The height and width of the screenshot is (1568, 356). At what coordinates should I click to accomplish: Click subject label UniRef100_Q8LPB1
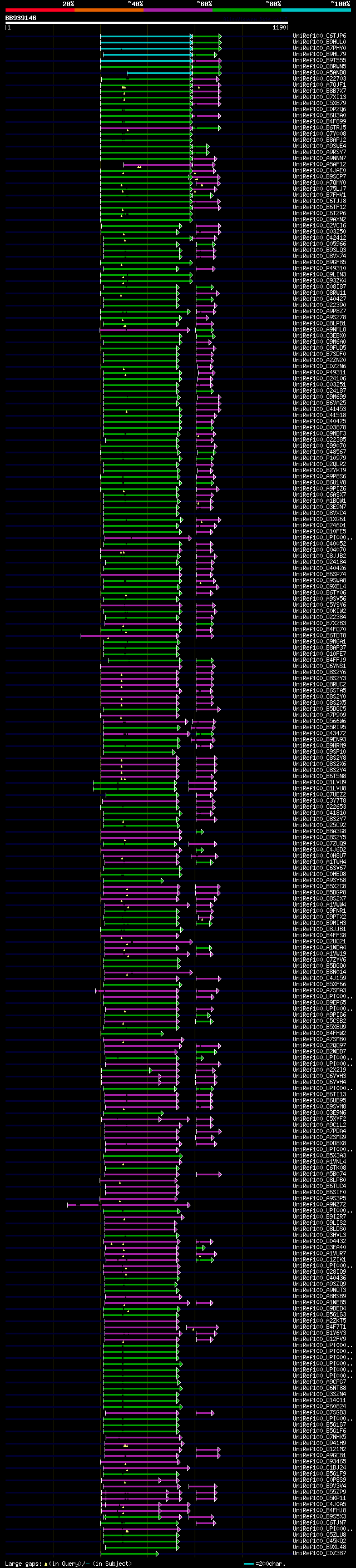tap(319, 324)
